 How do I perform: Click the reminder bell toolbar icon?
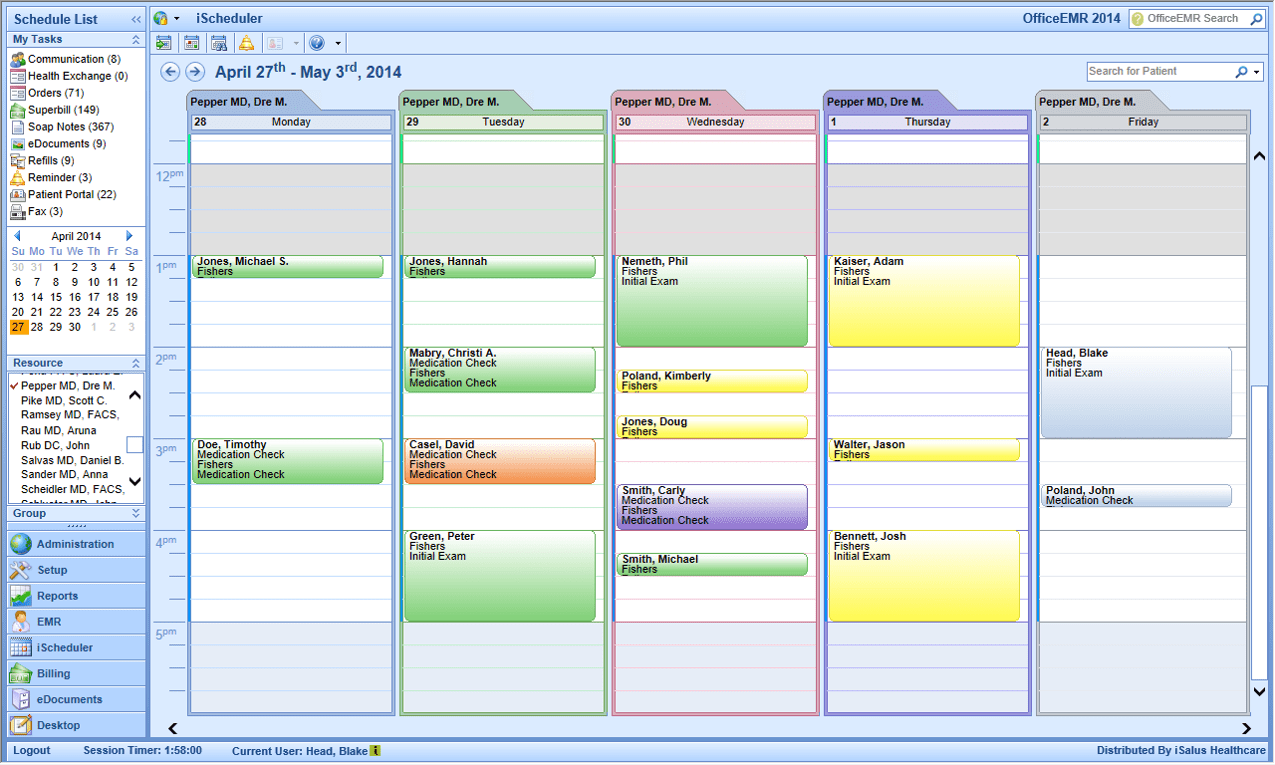point(246,43)
